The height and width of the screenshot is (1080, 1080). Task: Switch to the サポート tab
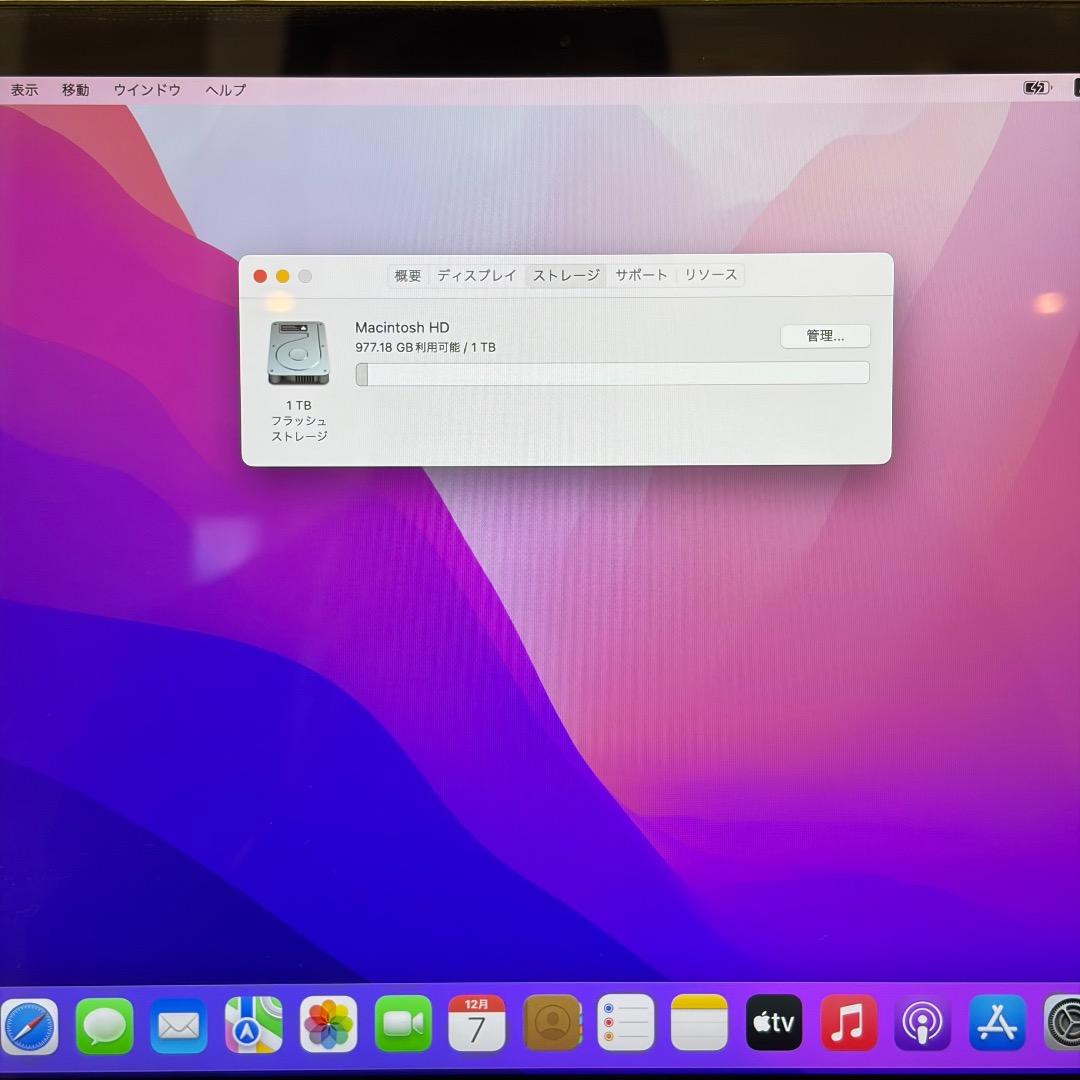tap(641, 275)
